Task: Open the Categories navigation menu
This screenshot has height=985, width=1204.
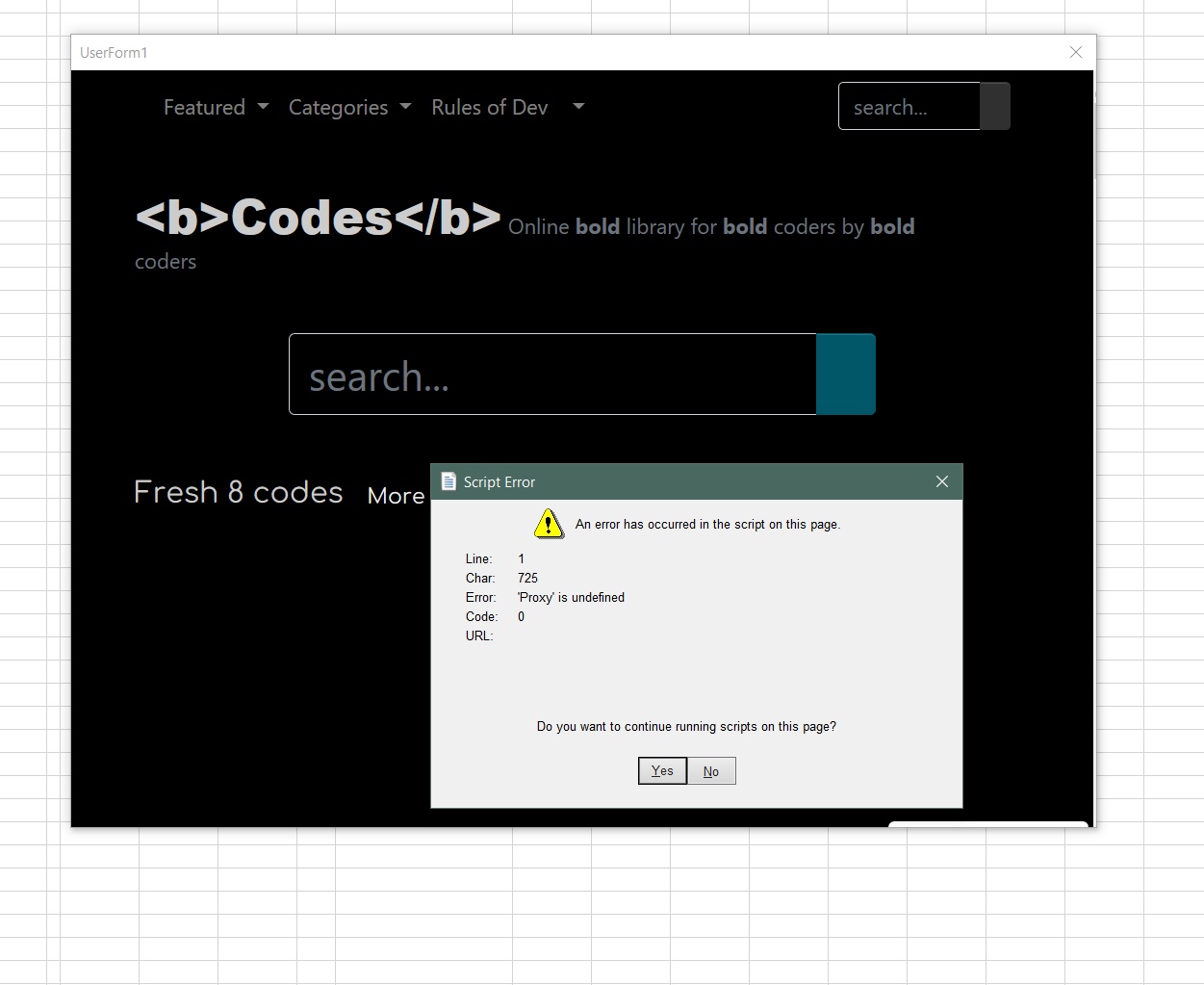Action: (x=338, y=107)
